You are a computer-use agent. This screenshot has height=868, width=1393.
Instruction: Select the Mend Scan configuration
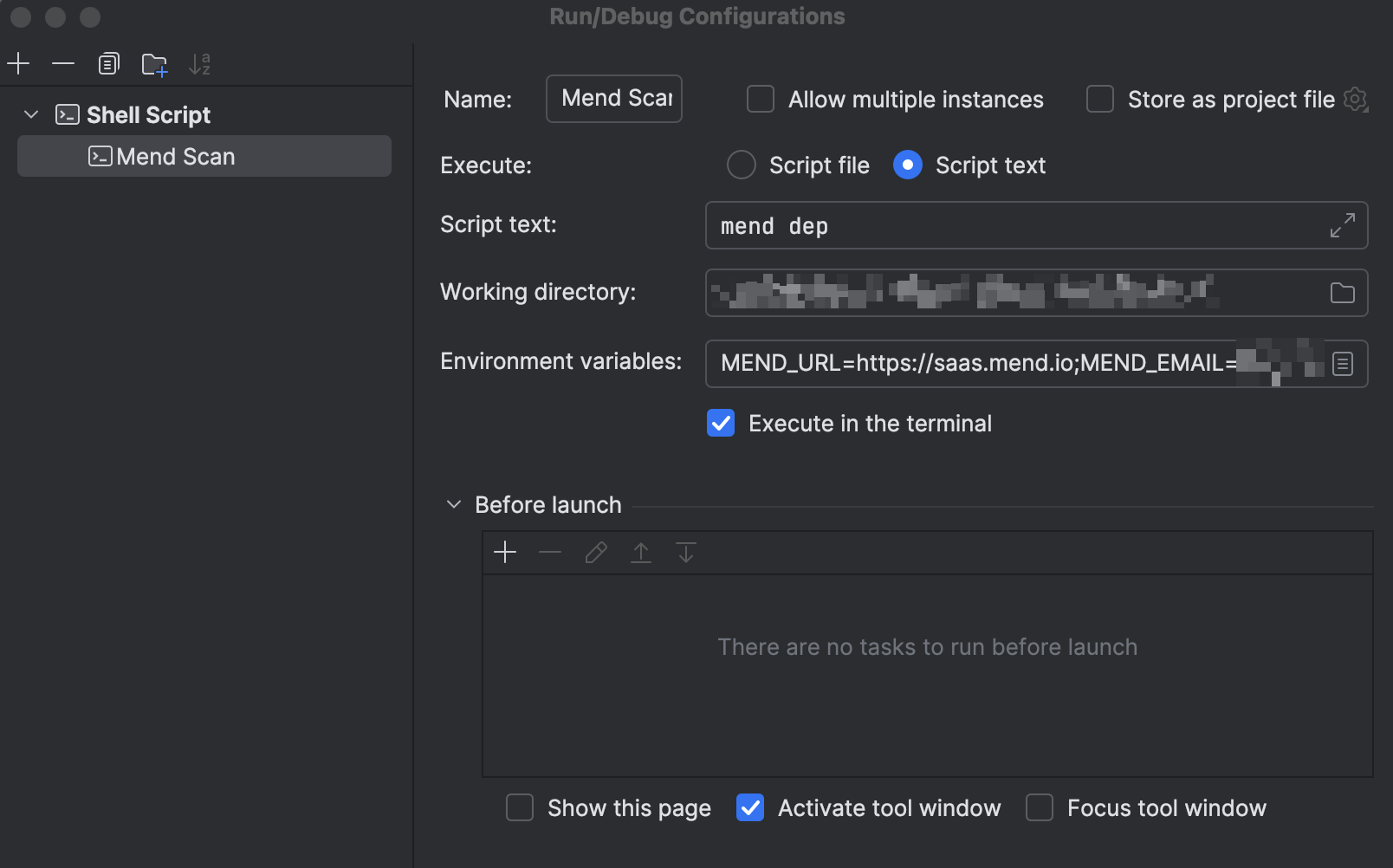click(x=176, y=156)
